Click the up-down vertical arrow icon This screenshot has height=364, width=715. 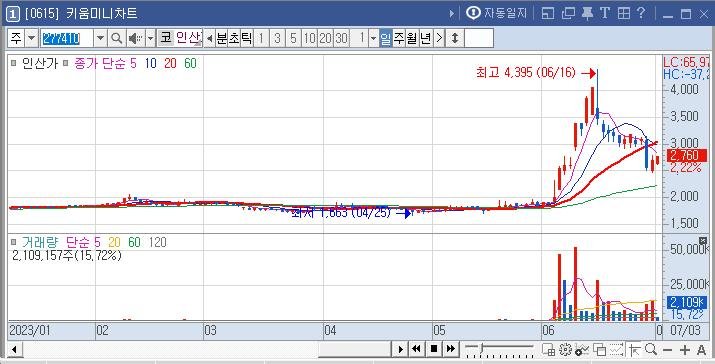click(x=455, y=39)
